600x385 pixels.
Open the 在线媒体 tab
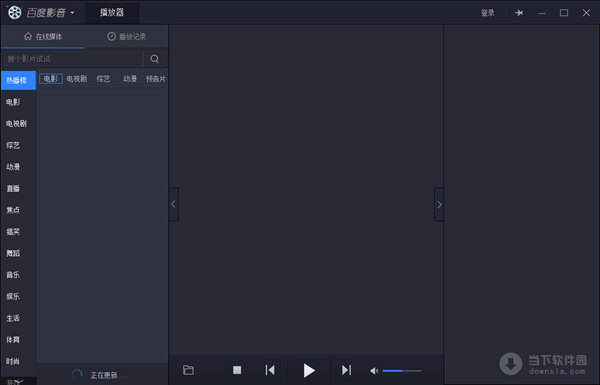(43, 36)
